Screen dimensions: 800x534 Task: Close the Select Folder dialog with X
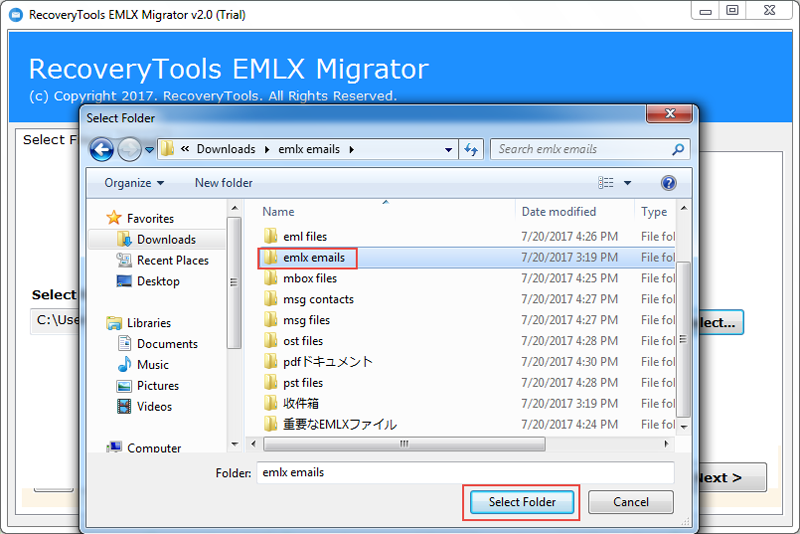coord(669,114)
